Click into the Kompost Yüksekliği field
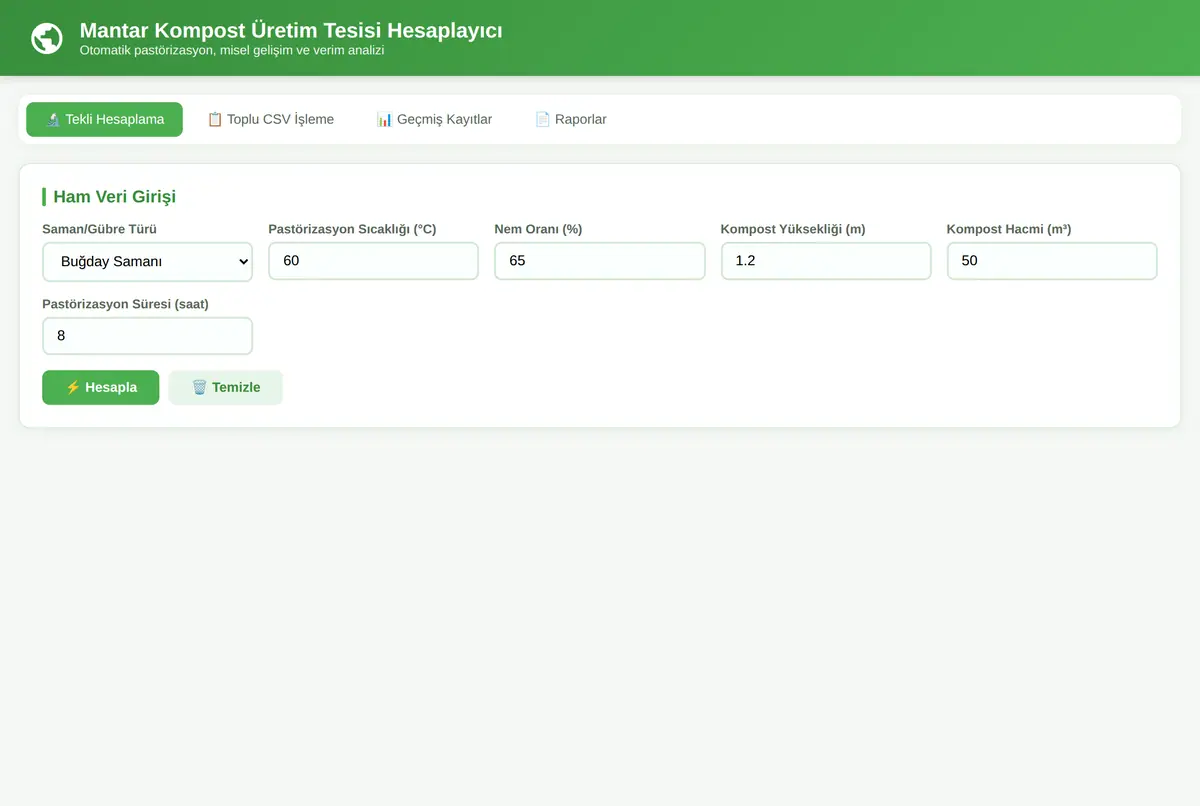The height and width of the screenshot is (806, 1200). 826,261
